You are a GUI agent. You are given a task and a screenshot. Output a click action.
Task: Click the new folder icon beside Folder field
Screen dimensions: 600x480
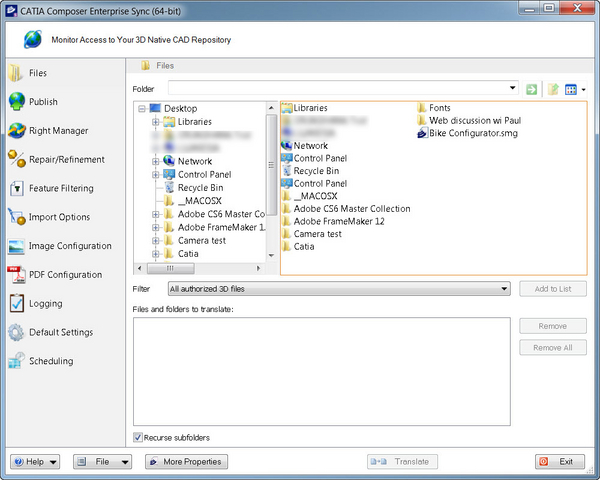tap(553, 89)
